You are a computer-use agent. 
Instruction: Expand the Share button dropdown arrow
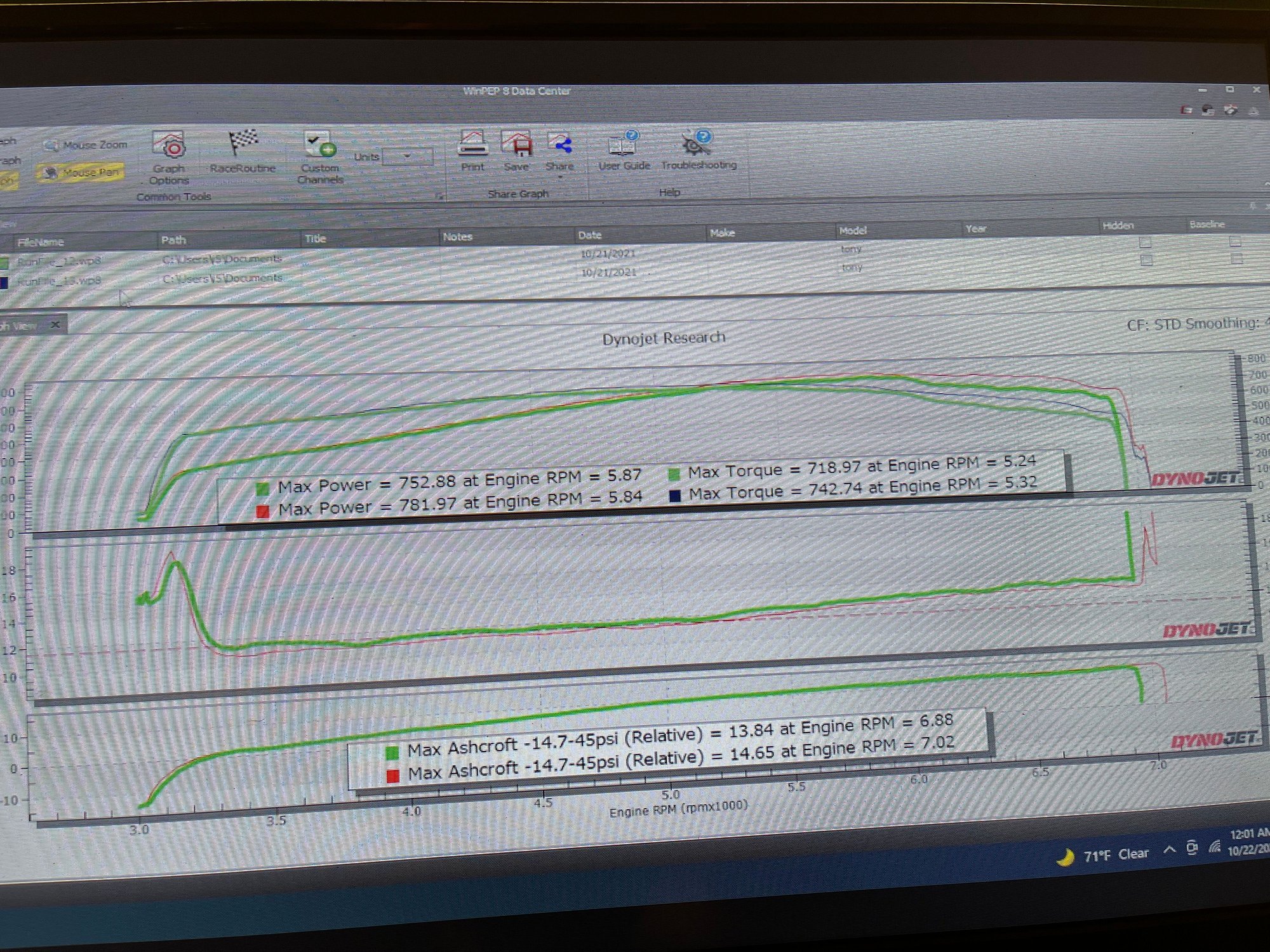(561, 178)
